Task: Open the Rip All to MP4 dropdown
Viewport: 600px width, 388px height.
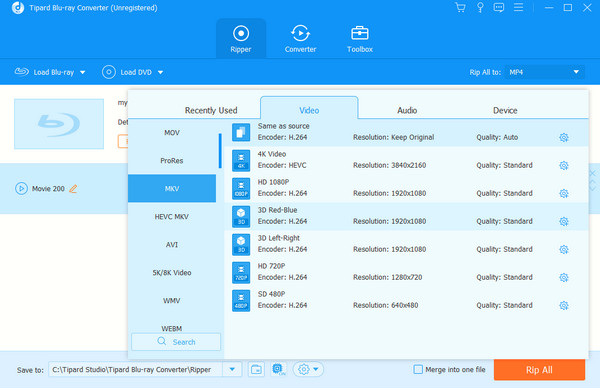Action: tap(545, 72)
